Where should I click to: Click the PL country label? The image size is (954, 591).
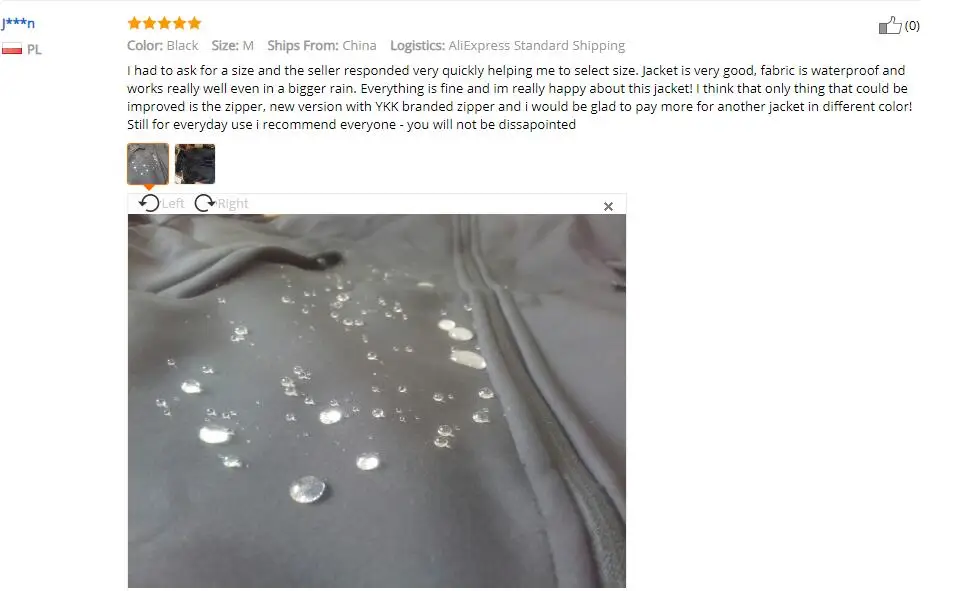[x=34, y=49]
